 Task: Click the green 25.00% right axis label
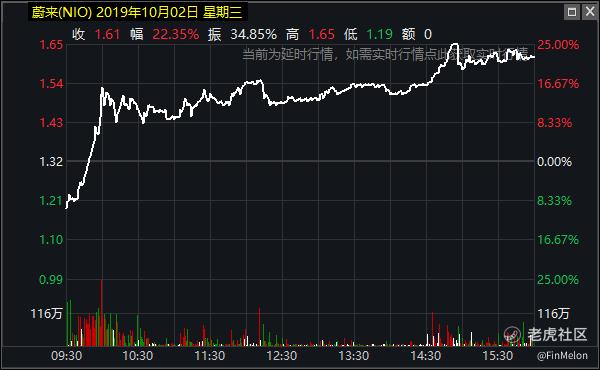click(x=558, y=279)
